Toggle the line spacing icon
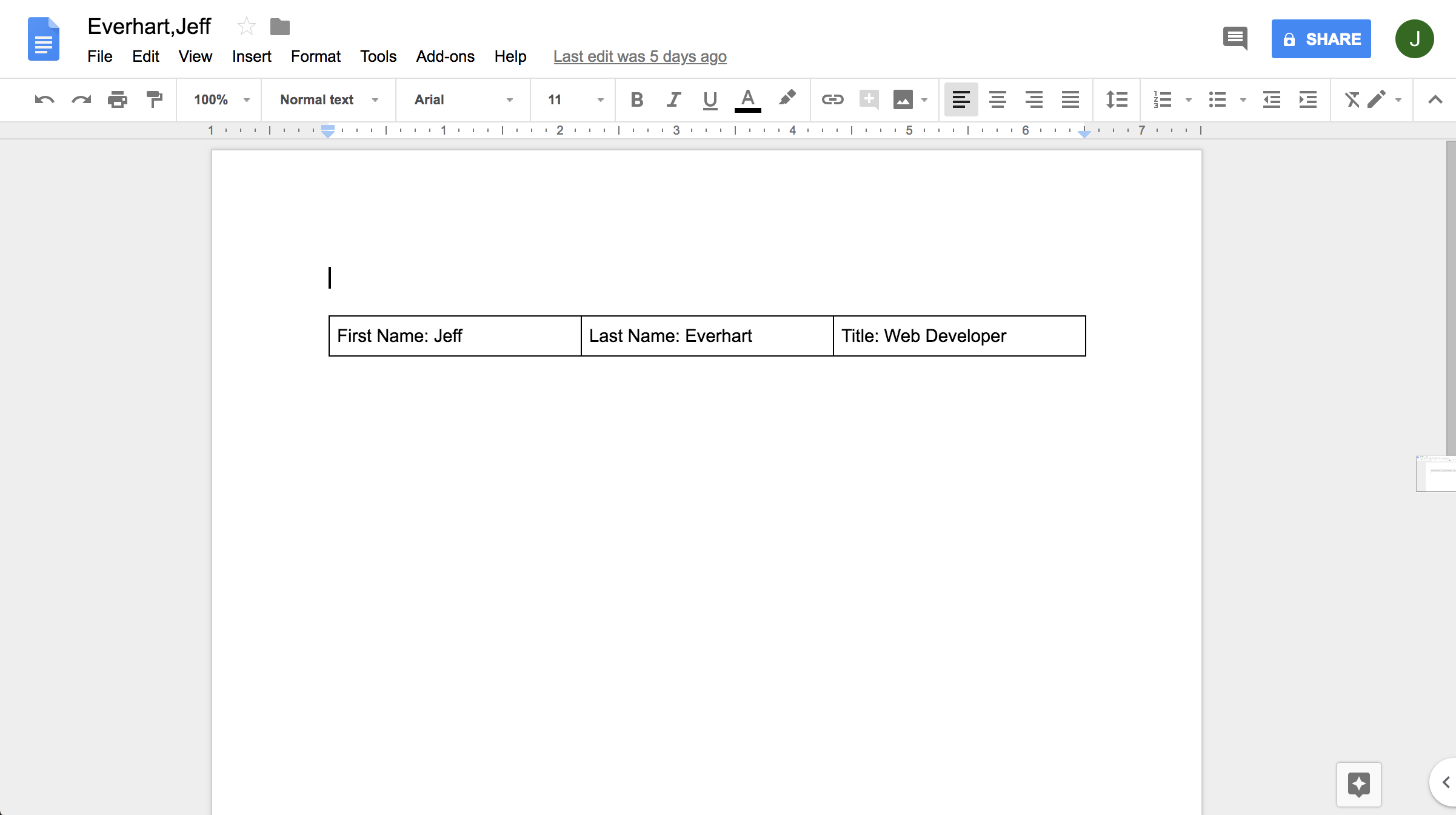Screen dimensions: 1456x815 pos(1117,99)
